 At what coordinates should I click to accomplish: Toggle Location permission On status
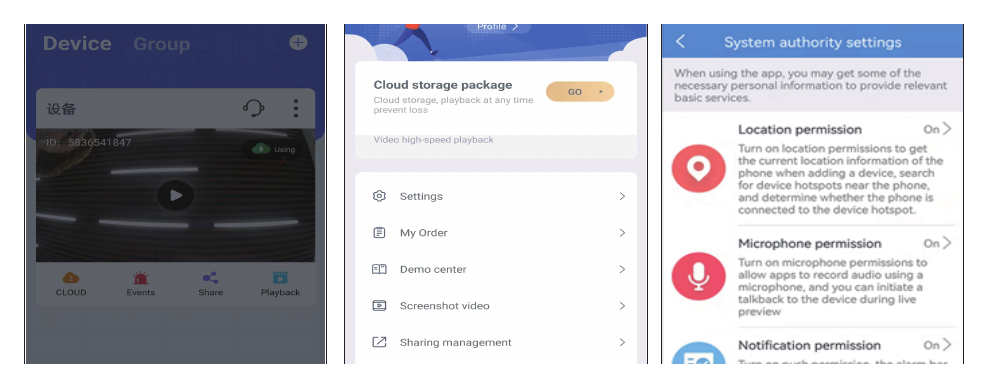point(938,129)
